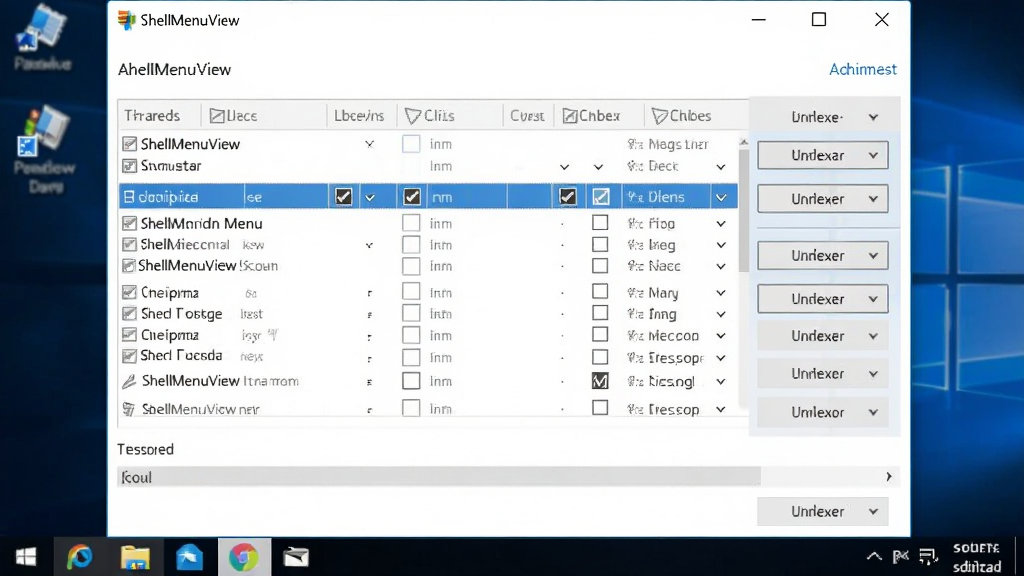Click the list scrollbar up arrow
The image size is (1024, 576).
click(x=743, y=142)
